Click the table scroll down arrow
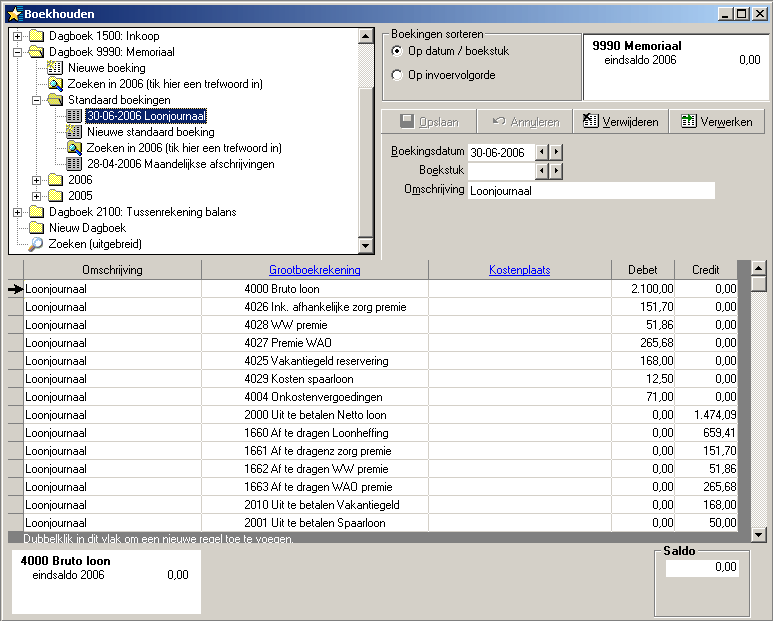Image resolution: width=773 pixels, height=621 pixels. point(759,534)
